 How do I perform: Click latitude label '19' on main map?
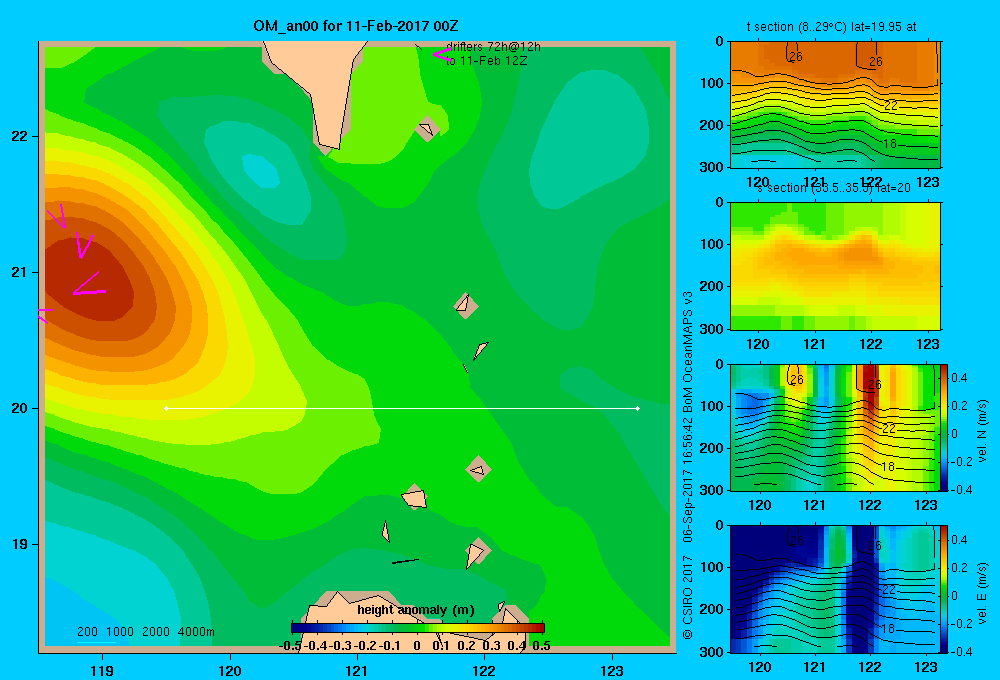click(20, 544)
